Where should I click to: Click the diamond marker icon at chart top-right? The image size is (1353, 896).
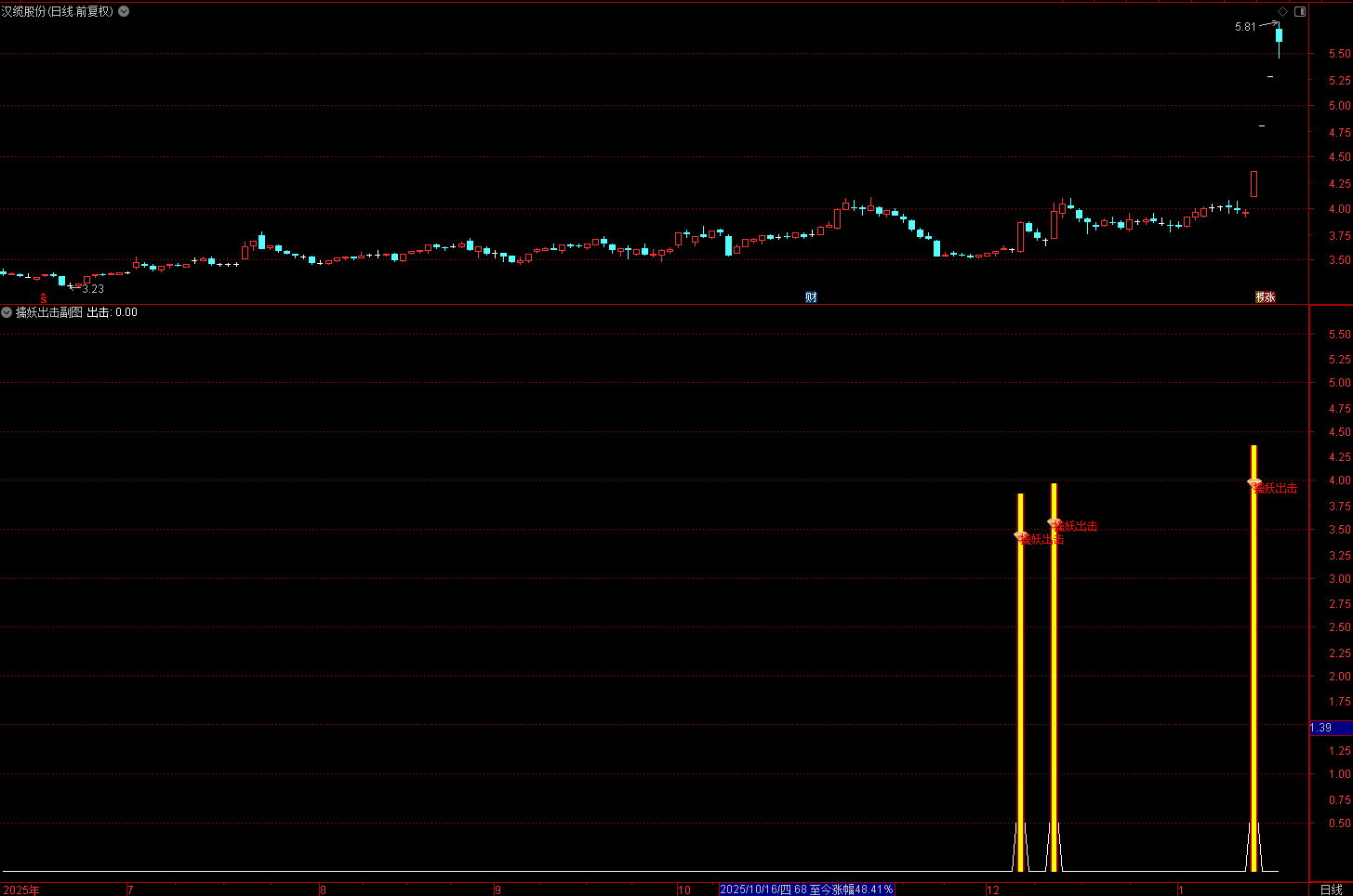tap(1283, 11)
